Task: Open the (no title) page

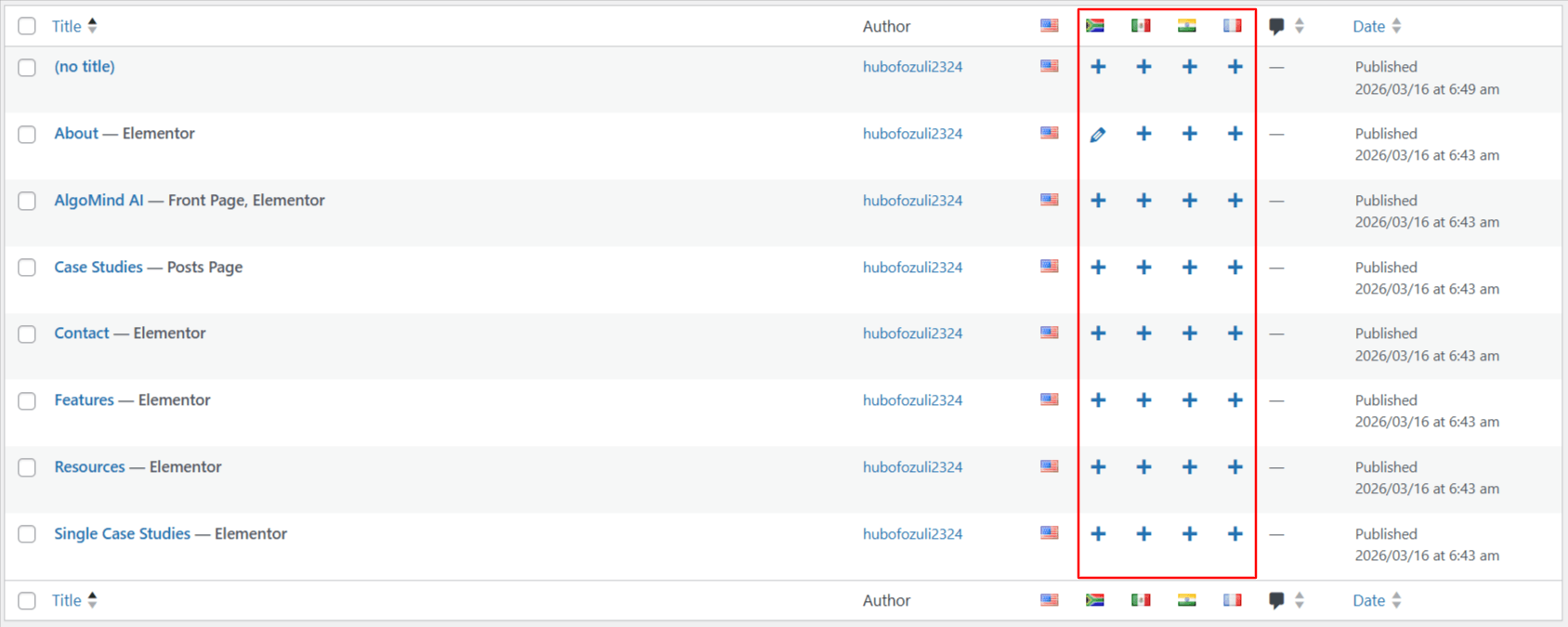Action: click(x=85, y=67)
